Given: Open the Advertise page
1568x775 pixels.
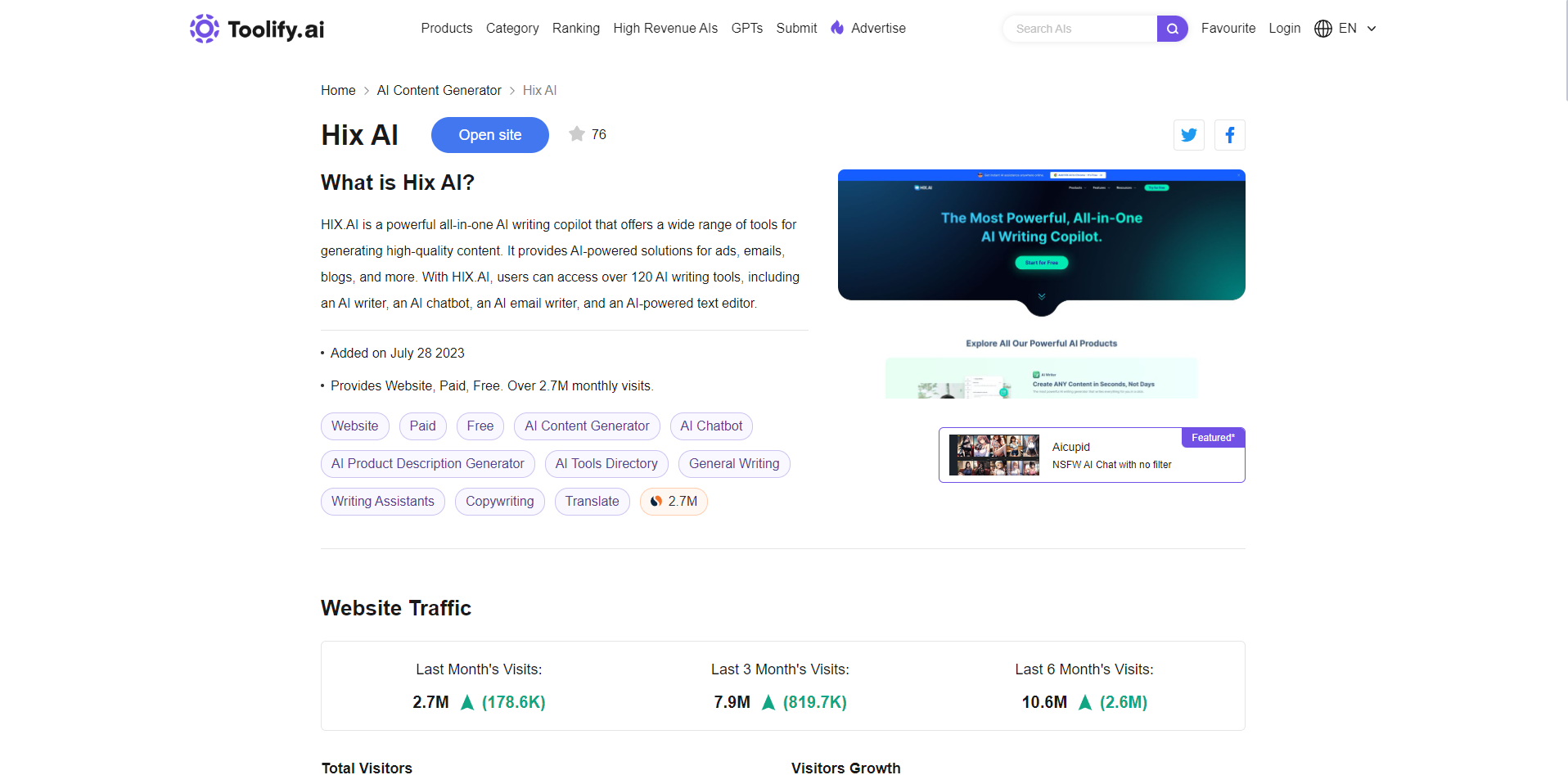Looking at the screenshot, I should 878,28.
